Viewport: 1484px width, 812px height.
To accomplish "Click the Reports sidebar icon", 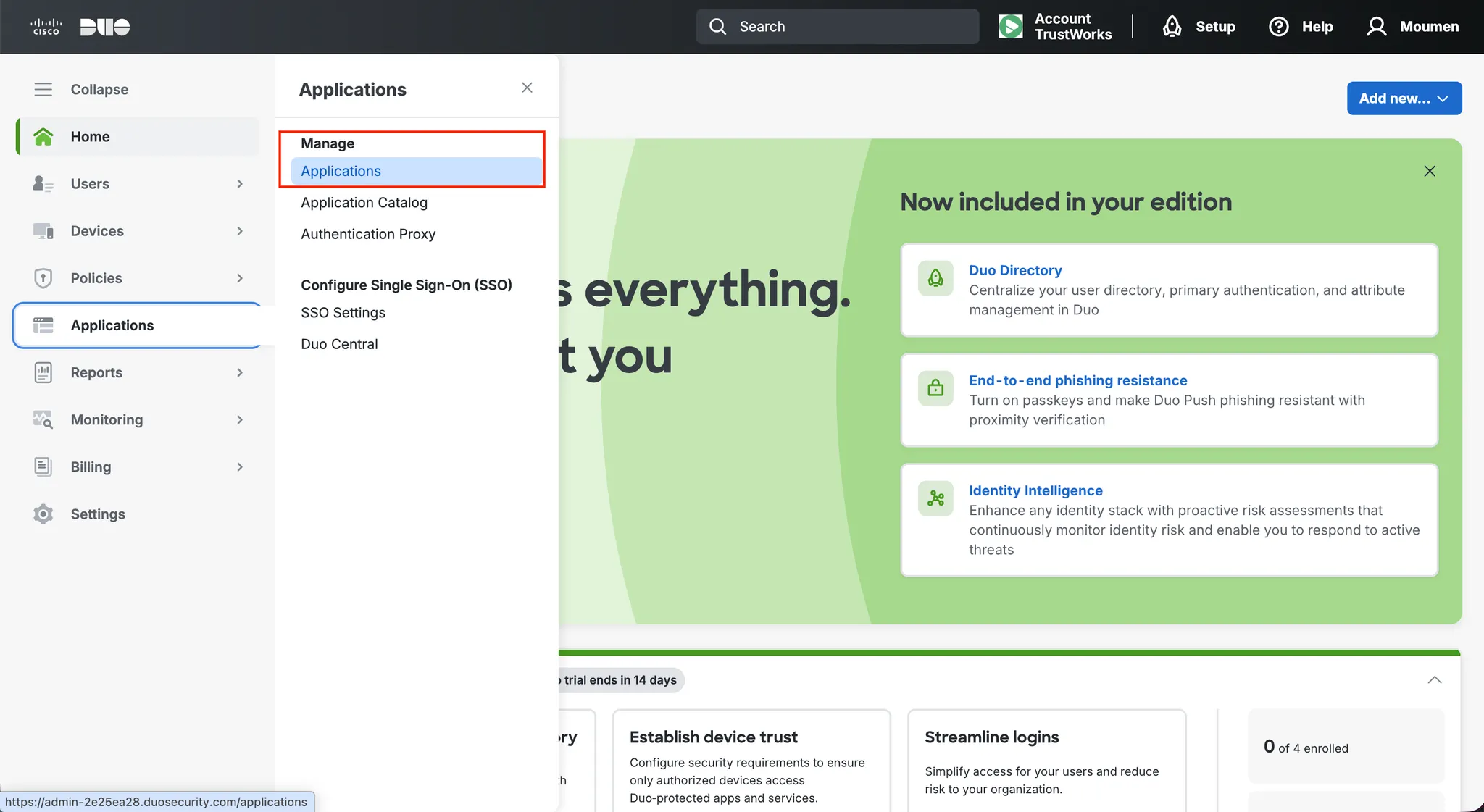I will tap(43, 372).
